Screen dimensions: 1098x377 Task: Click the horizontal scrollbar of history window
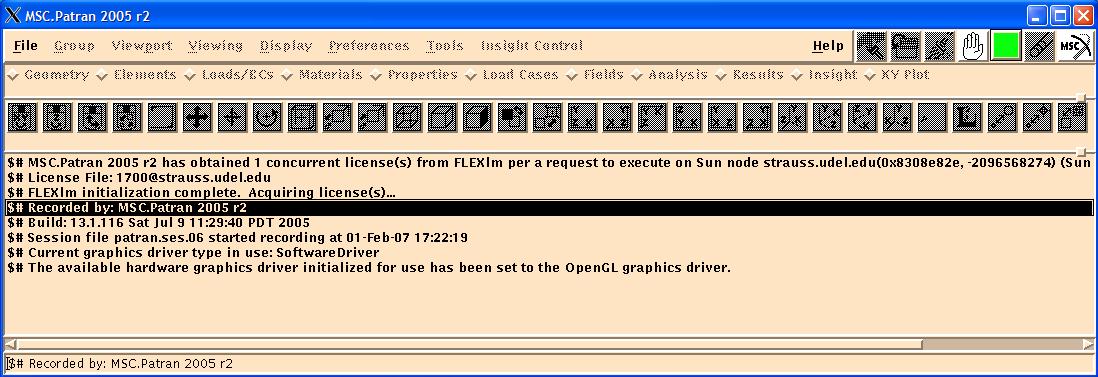click(549, 344)
